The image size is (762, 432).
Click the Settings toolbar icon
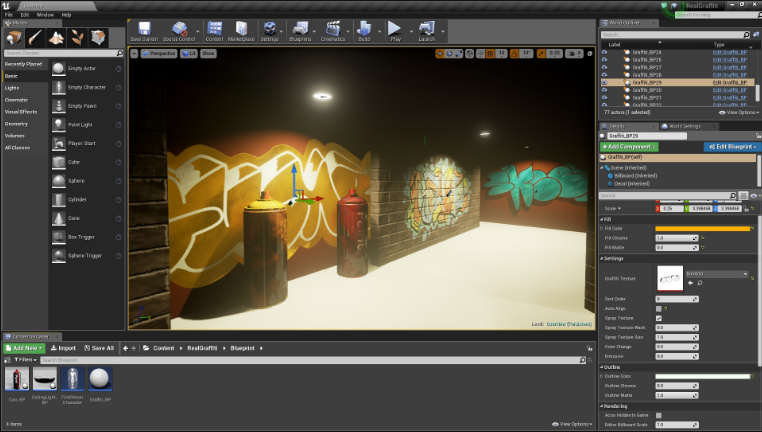click(269, 29)
